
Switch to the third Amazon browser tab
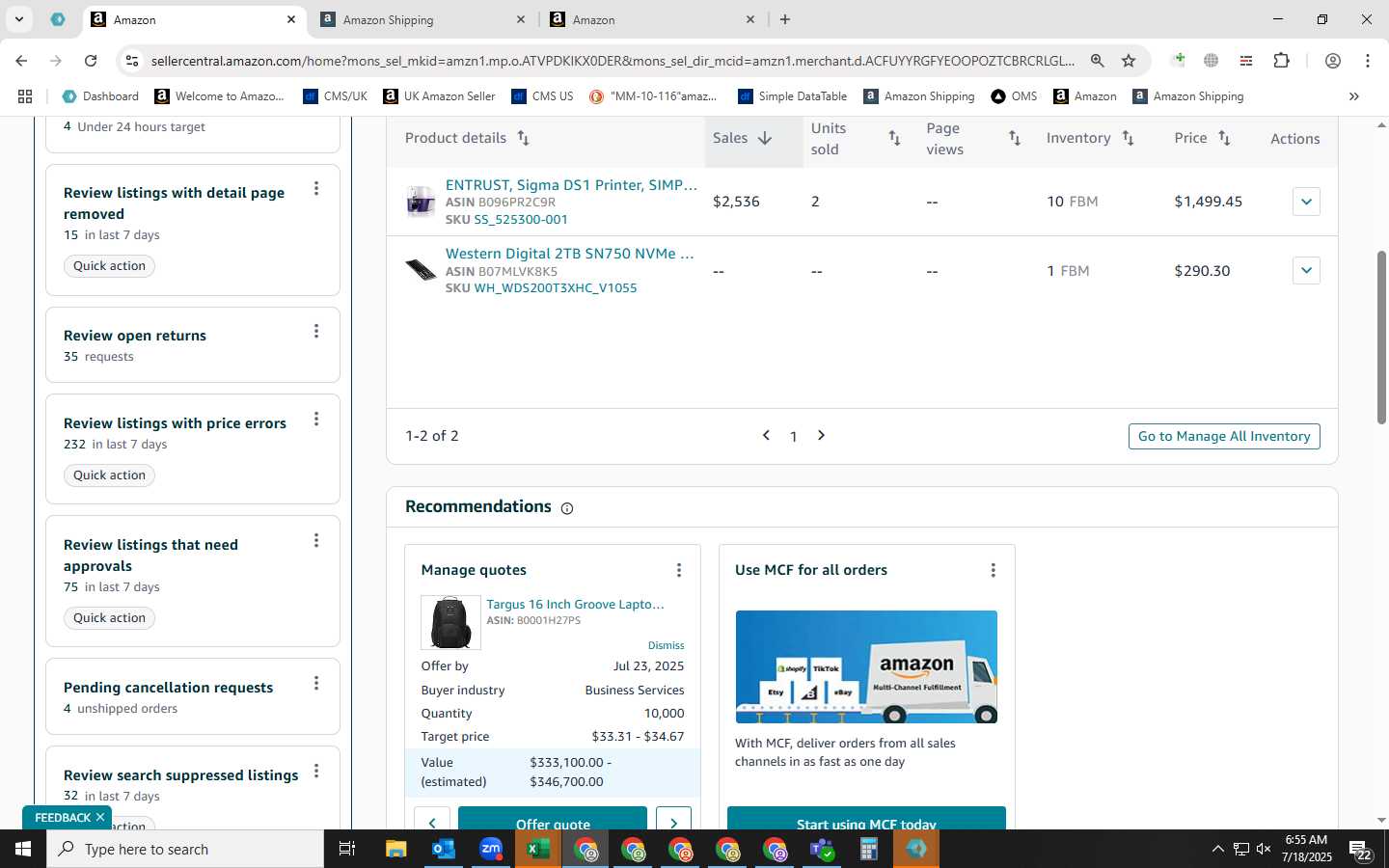coord(652,19)
